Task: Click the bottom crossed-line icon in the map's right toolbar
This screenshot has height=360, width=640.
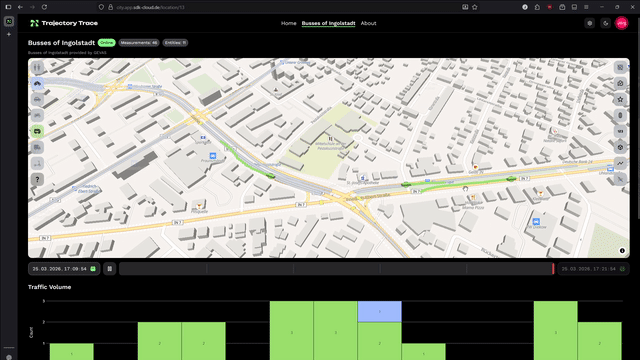Action: click(620, 179)
